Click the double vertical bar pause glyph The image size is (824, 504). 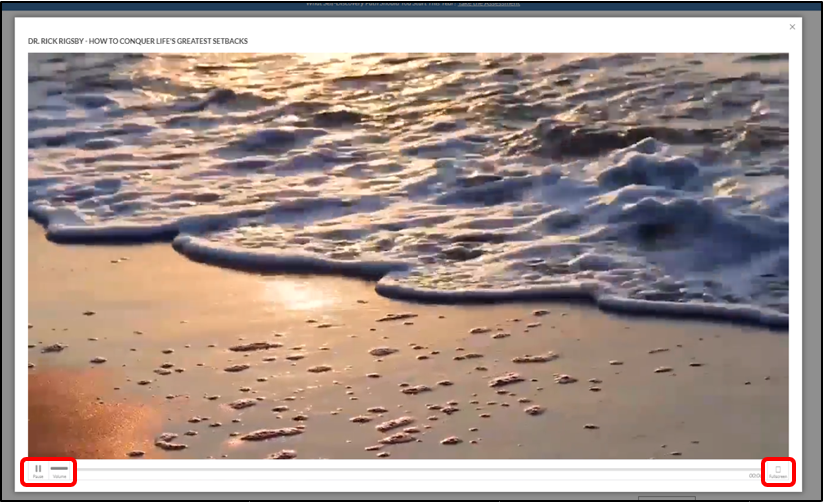pyautogui.click(x=38, y=467)
